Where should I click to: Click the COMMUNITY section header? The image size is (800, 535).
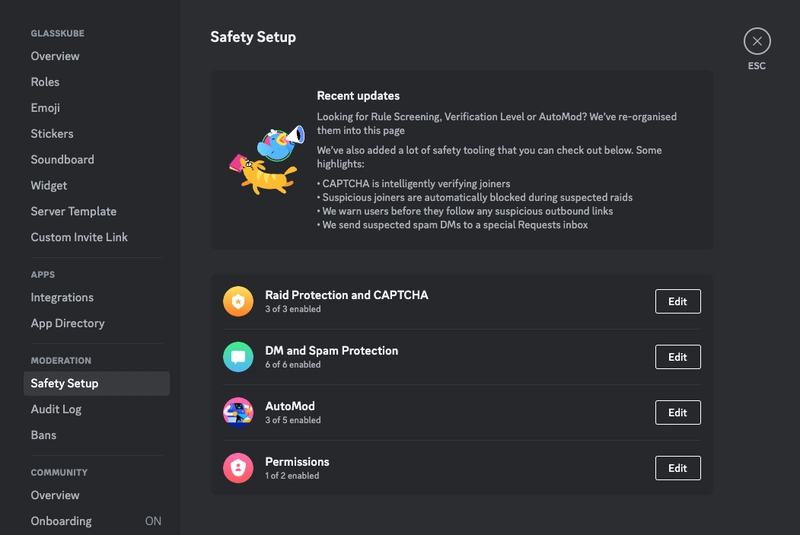[x=59, y=473]
